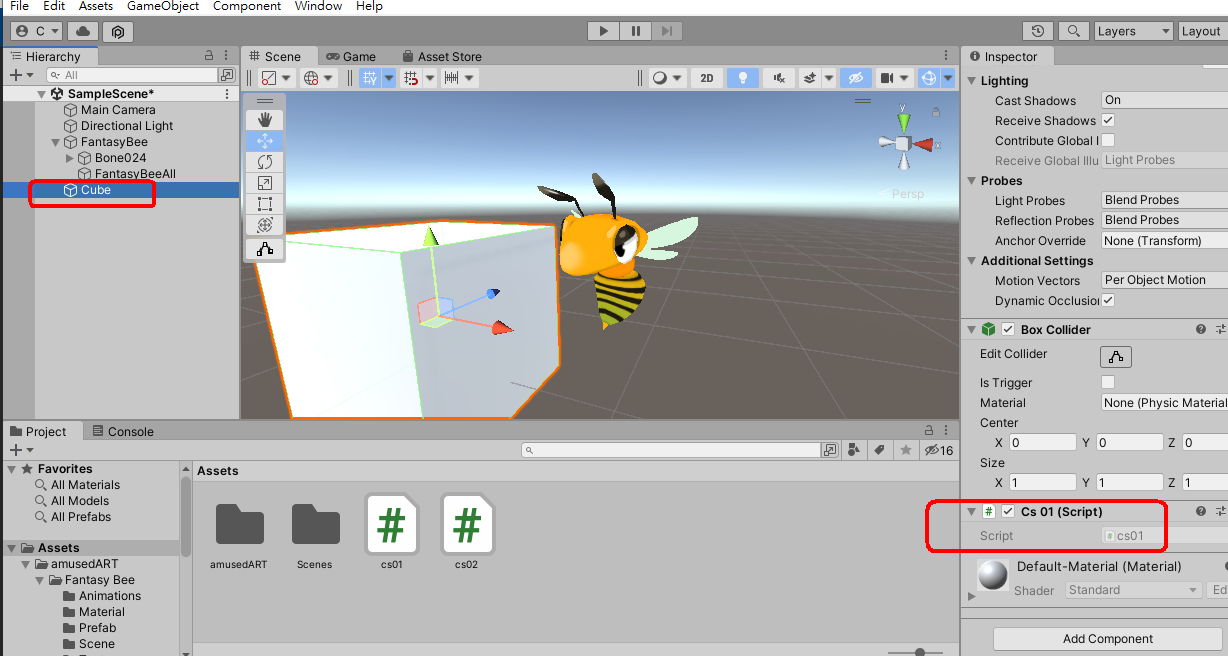This screenshot has width=1228, height=656.
Task: Disable the Cs 01 script checkbox
Action: [1008, 512]
